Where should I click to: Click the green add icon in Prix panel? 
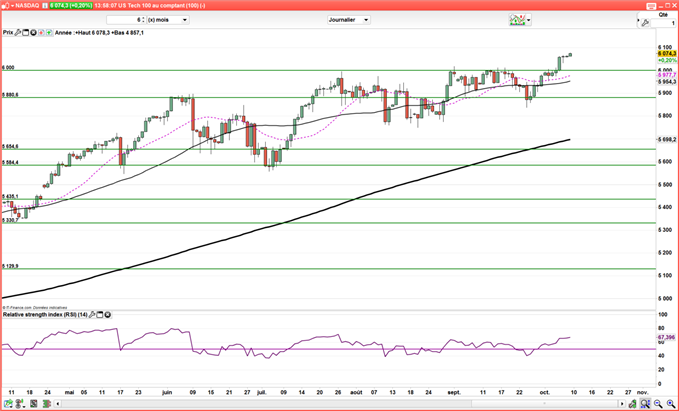pyautogui.click(x=49, y=32)
